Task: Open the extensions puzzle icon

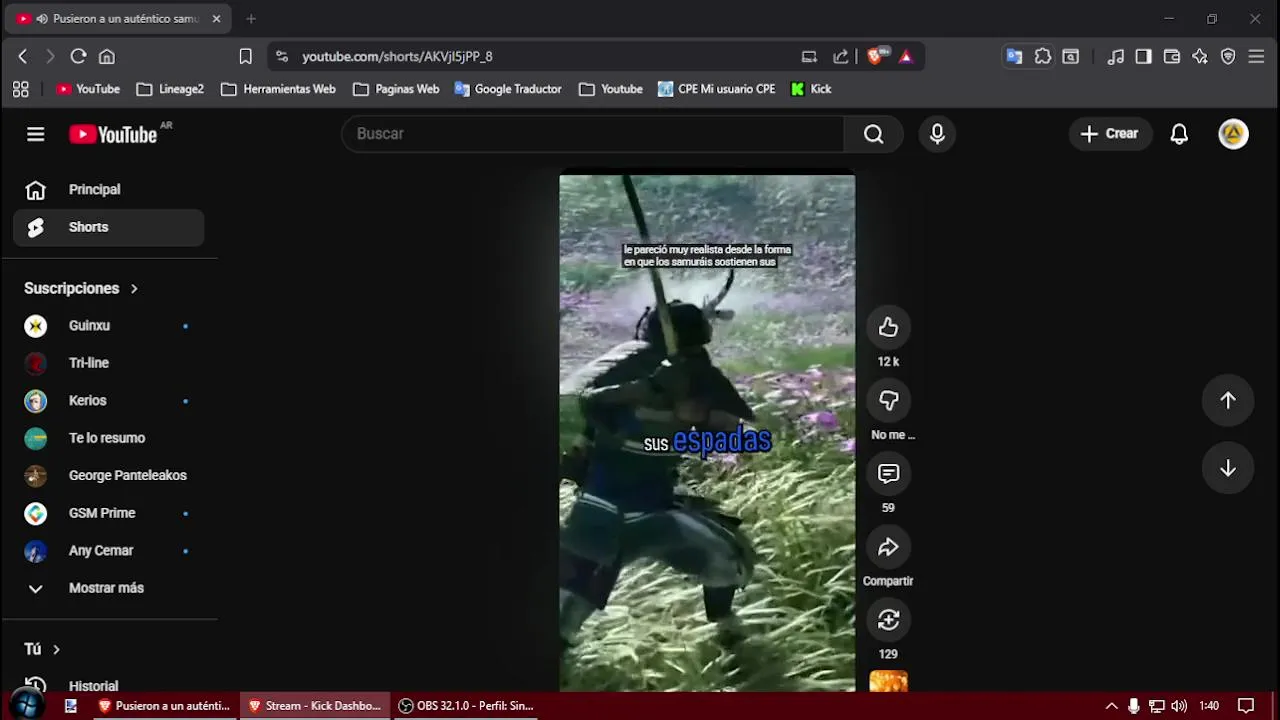Action: click(1043, 57)
